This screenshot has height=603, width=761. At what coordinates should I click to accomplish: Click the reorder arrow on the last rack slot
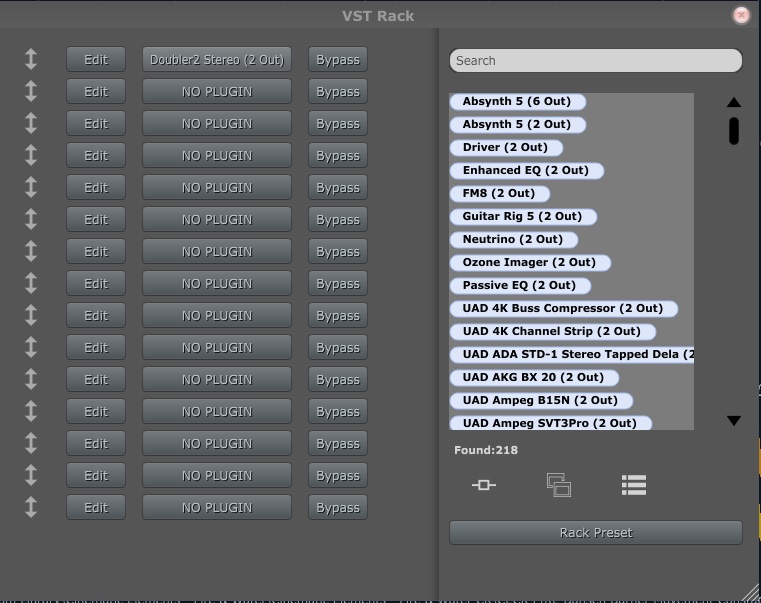point(31,507)
